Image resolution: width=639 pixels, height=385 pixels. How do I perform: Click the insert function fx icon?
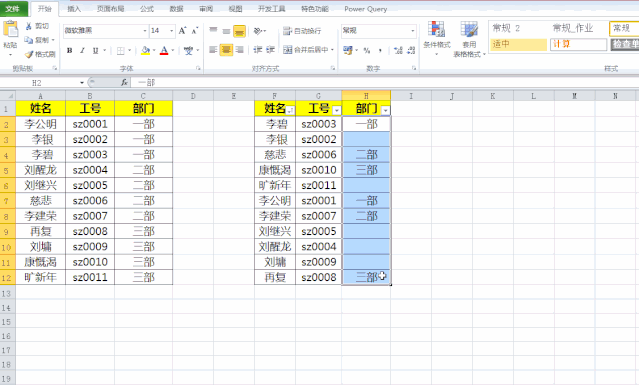coord(124,83)
